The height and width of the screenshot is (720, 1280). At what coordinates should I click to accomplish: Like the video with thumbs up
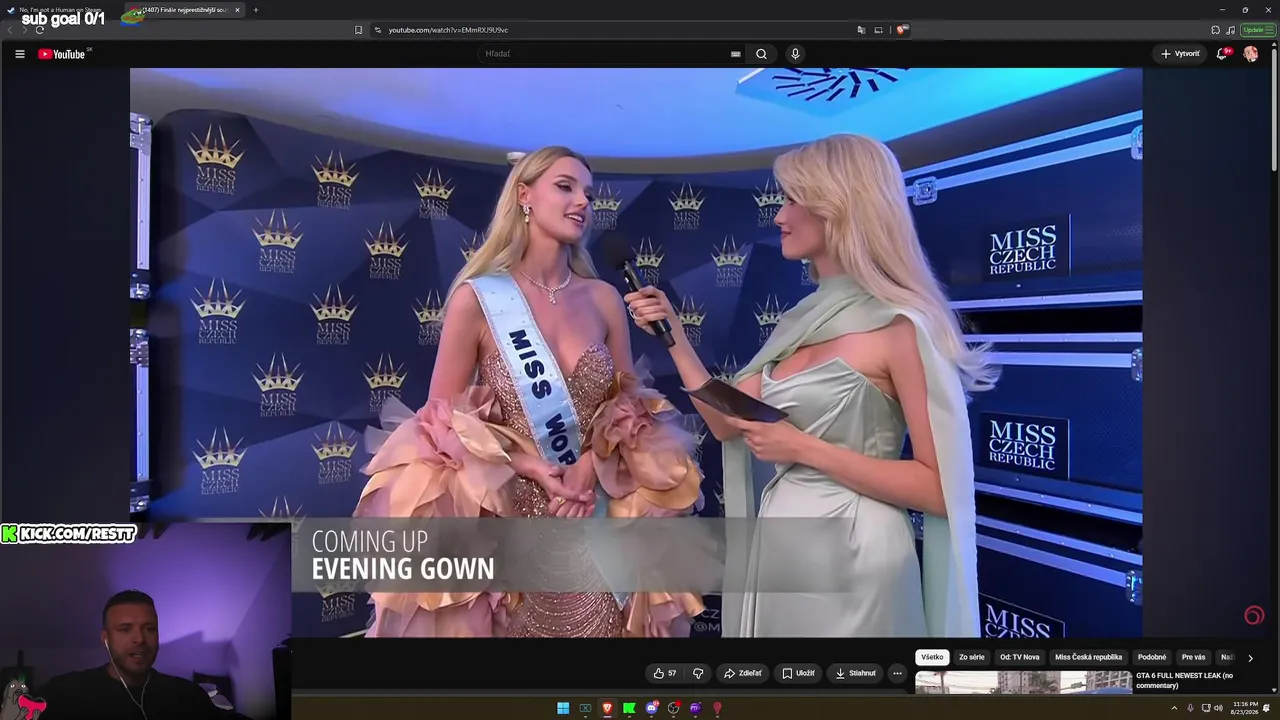(665, 673)
